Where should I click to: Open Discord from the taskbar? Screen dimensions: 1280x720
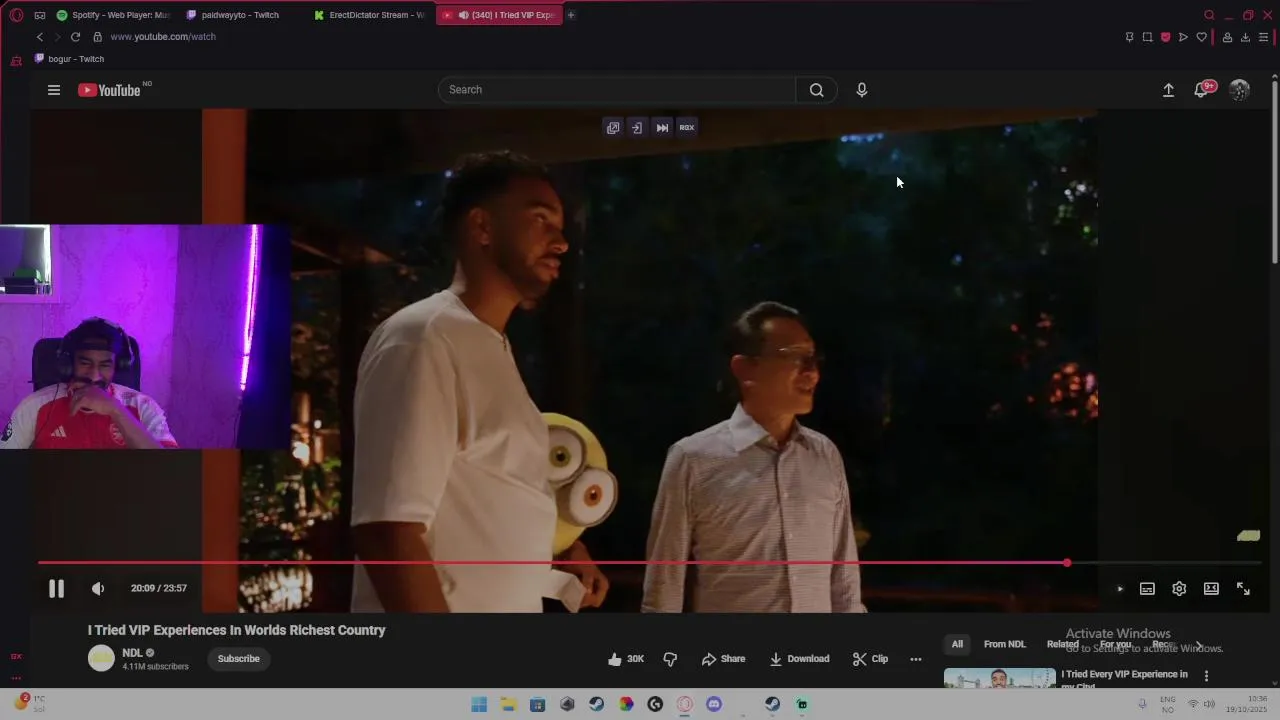(714, 704)
